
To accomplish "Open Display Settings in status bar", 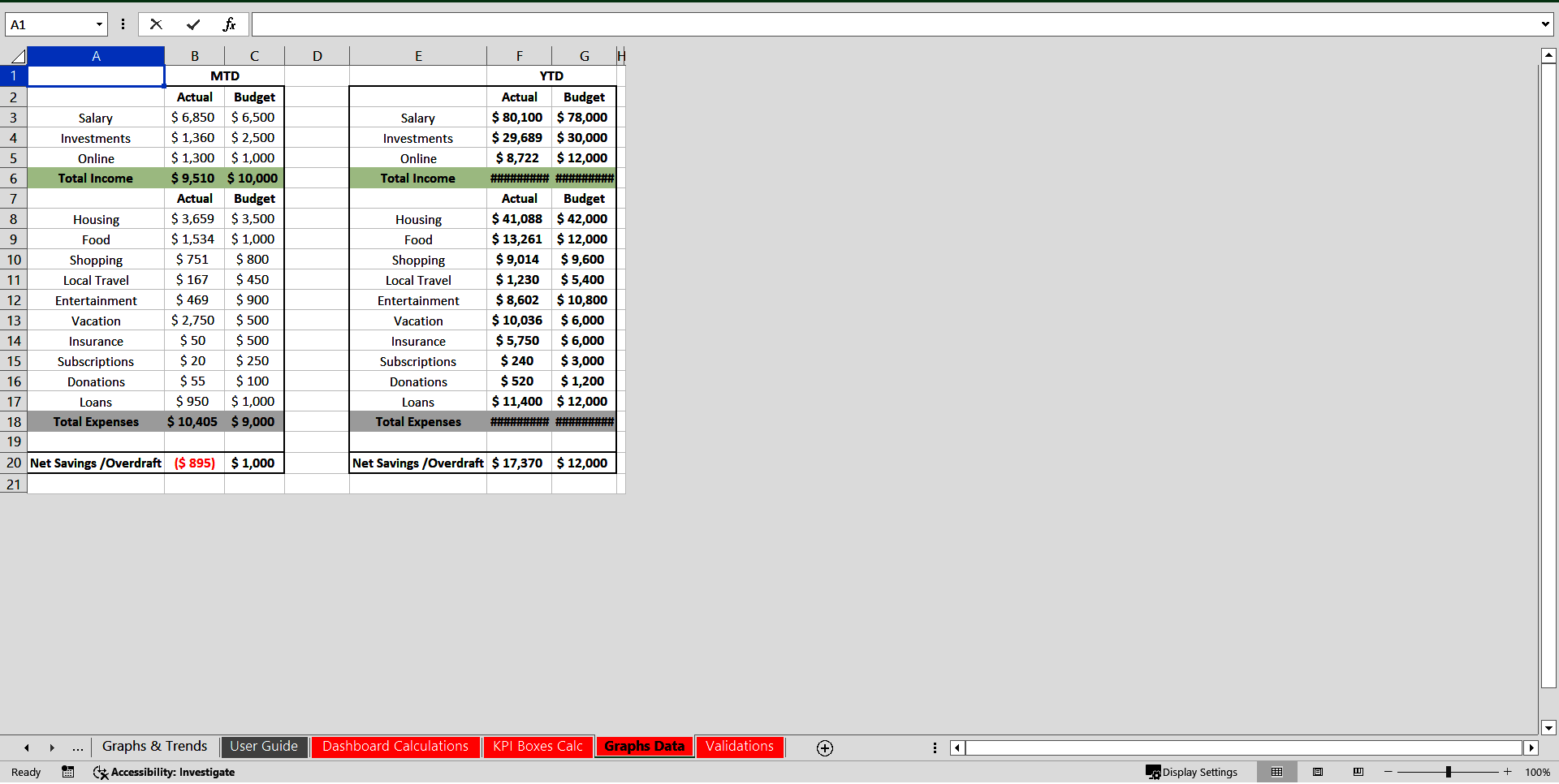I will pos(1191,772).
